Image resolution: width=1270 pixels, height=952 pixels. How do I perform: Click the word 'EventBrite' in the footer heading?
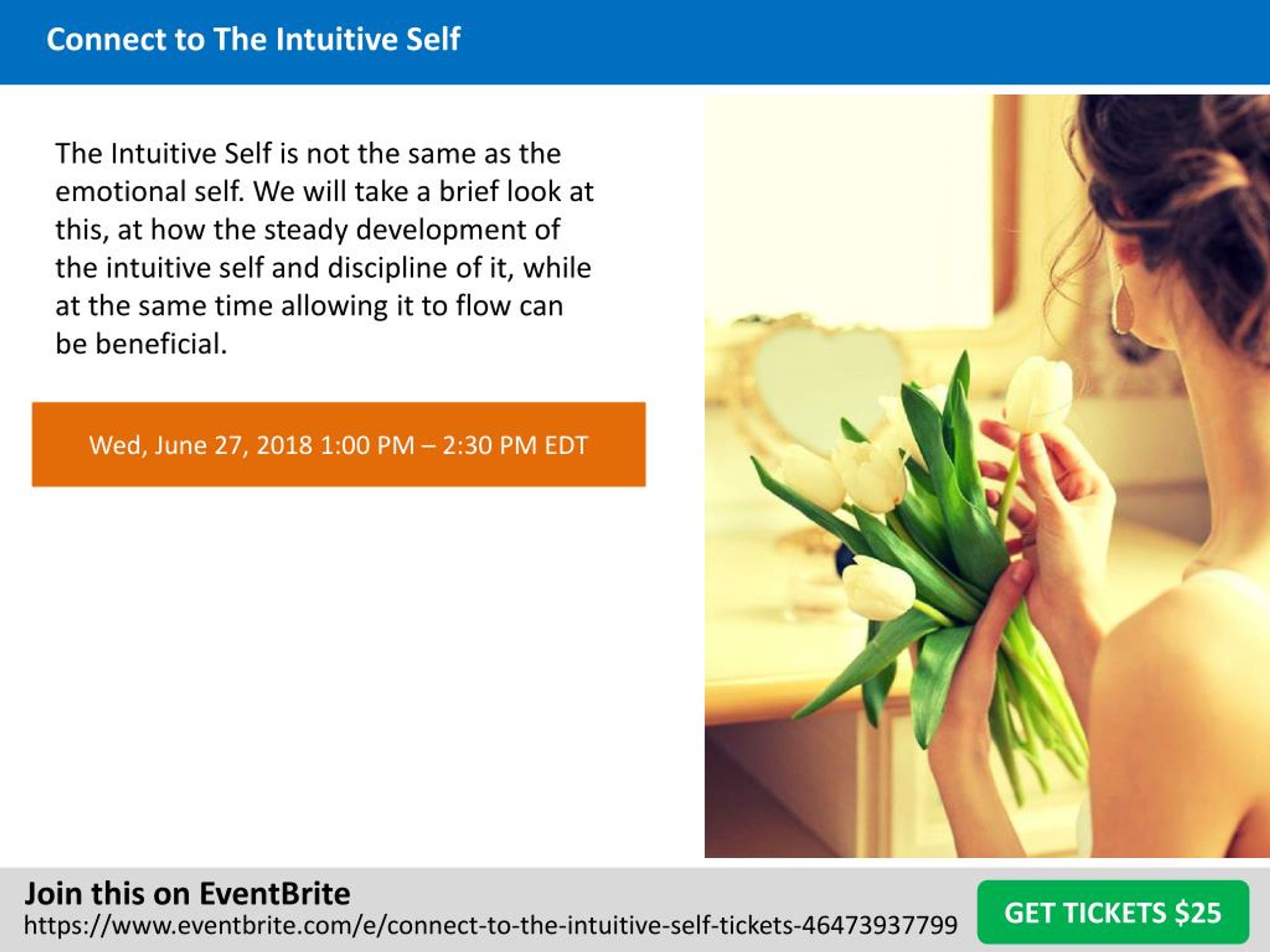274,894
